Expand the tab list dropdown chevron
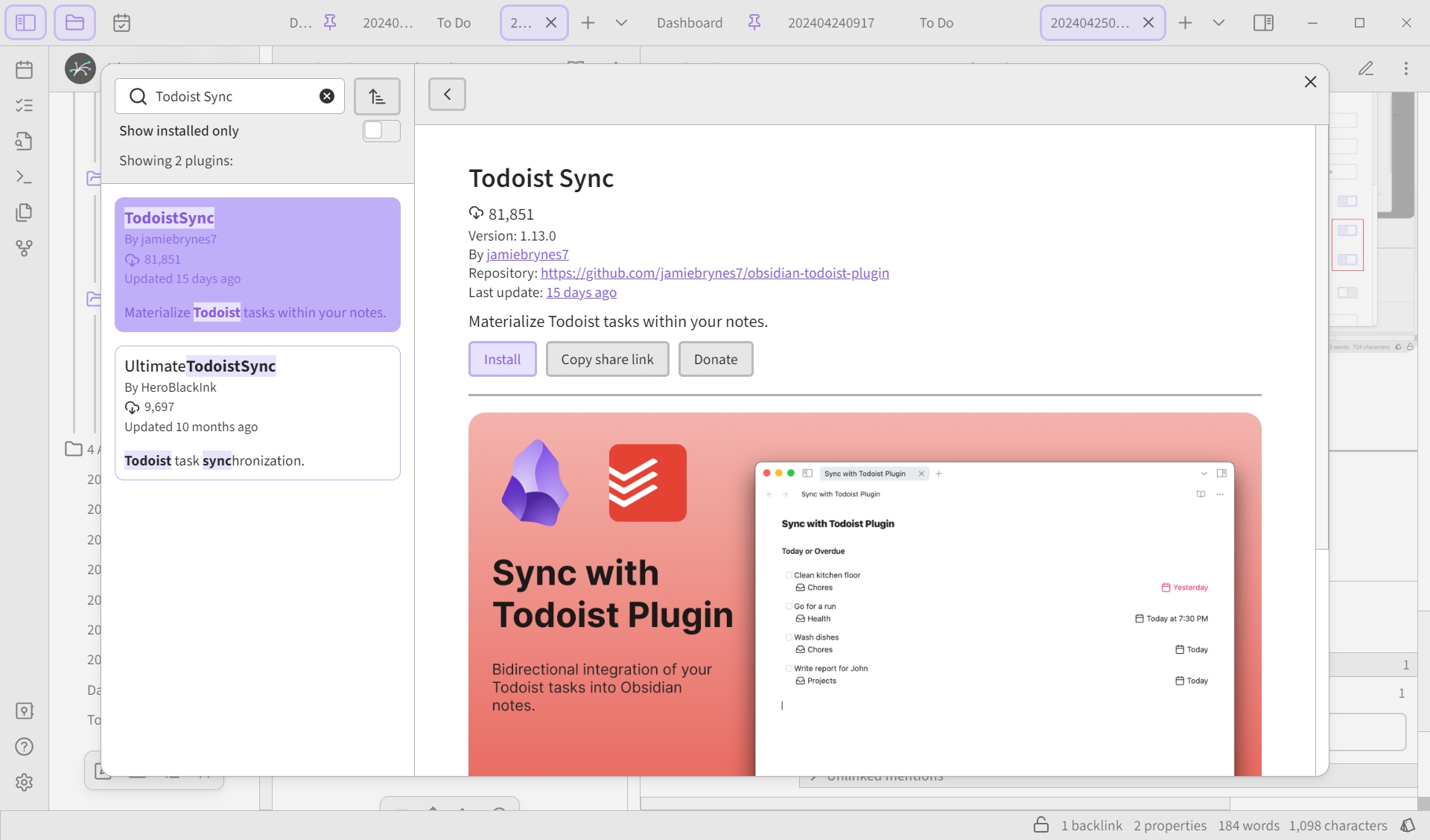Image resolution: width=1430 pixels, height=840 pixels. [x=621, y=23]
